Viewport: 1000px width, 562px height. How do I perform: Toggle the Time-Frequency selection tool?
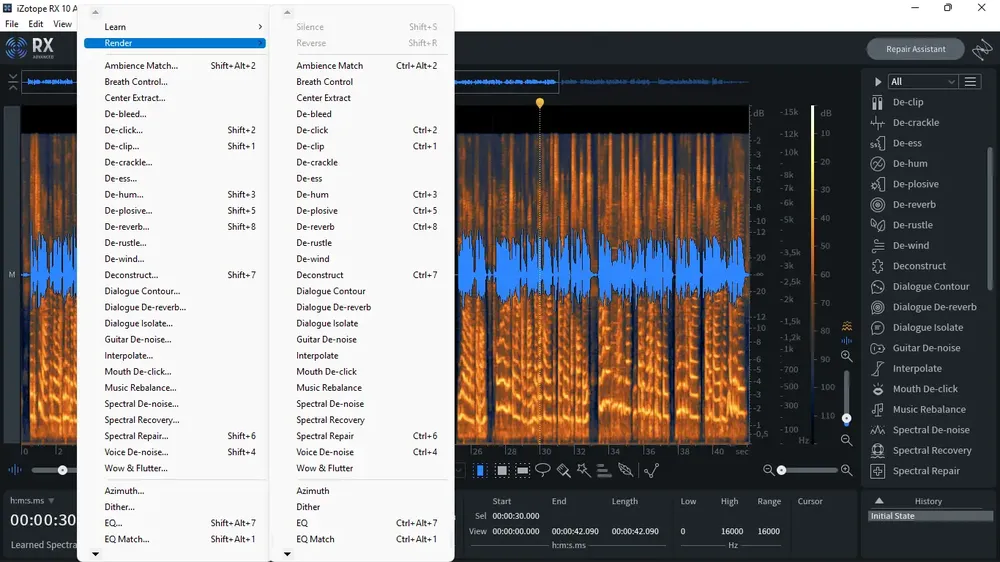pyautogui.click(x=502, y=470)
